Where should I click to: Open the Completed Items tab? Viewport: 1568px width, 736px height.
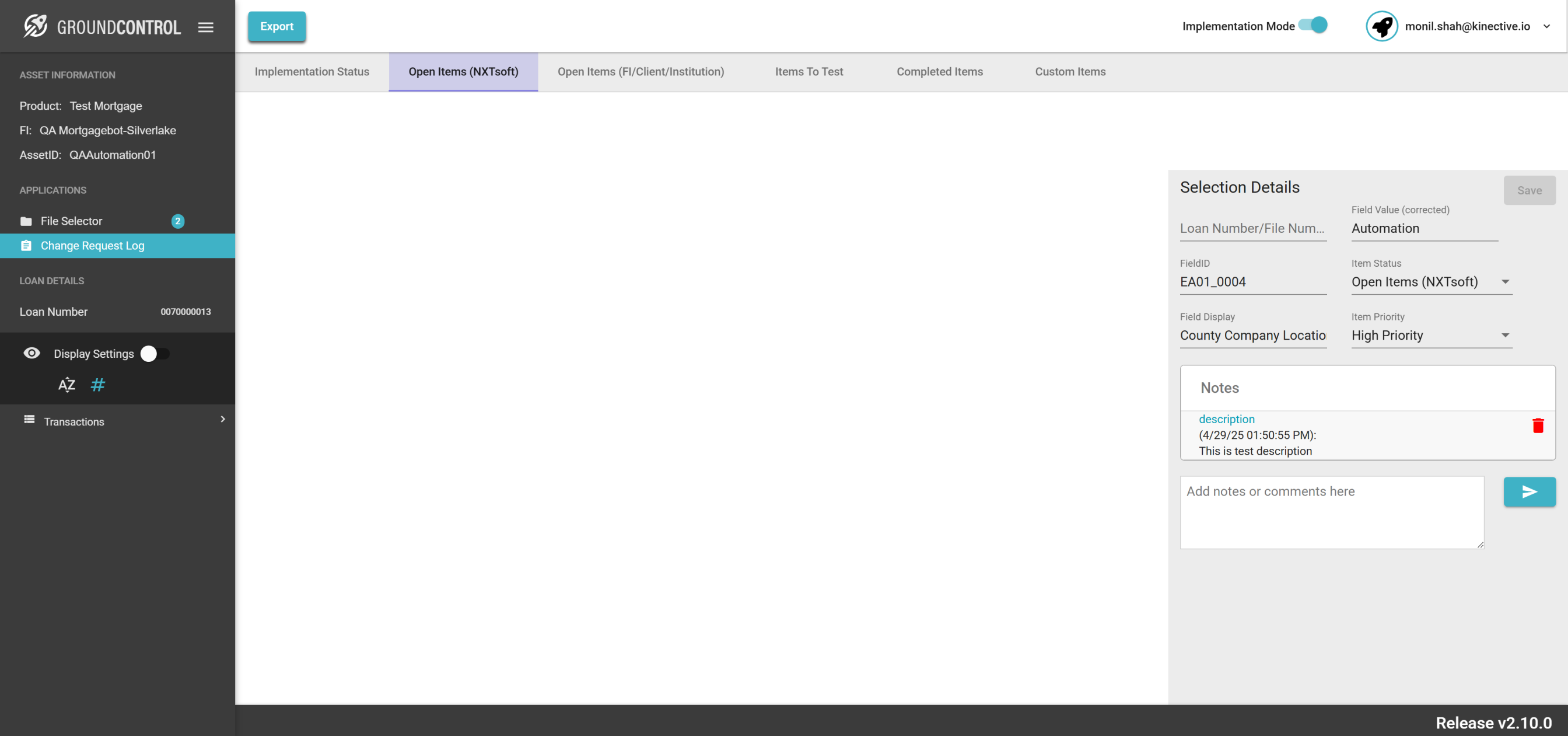click(939, 71)
